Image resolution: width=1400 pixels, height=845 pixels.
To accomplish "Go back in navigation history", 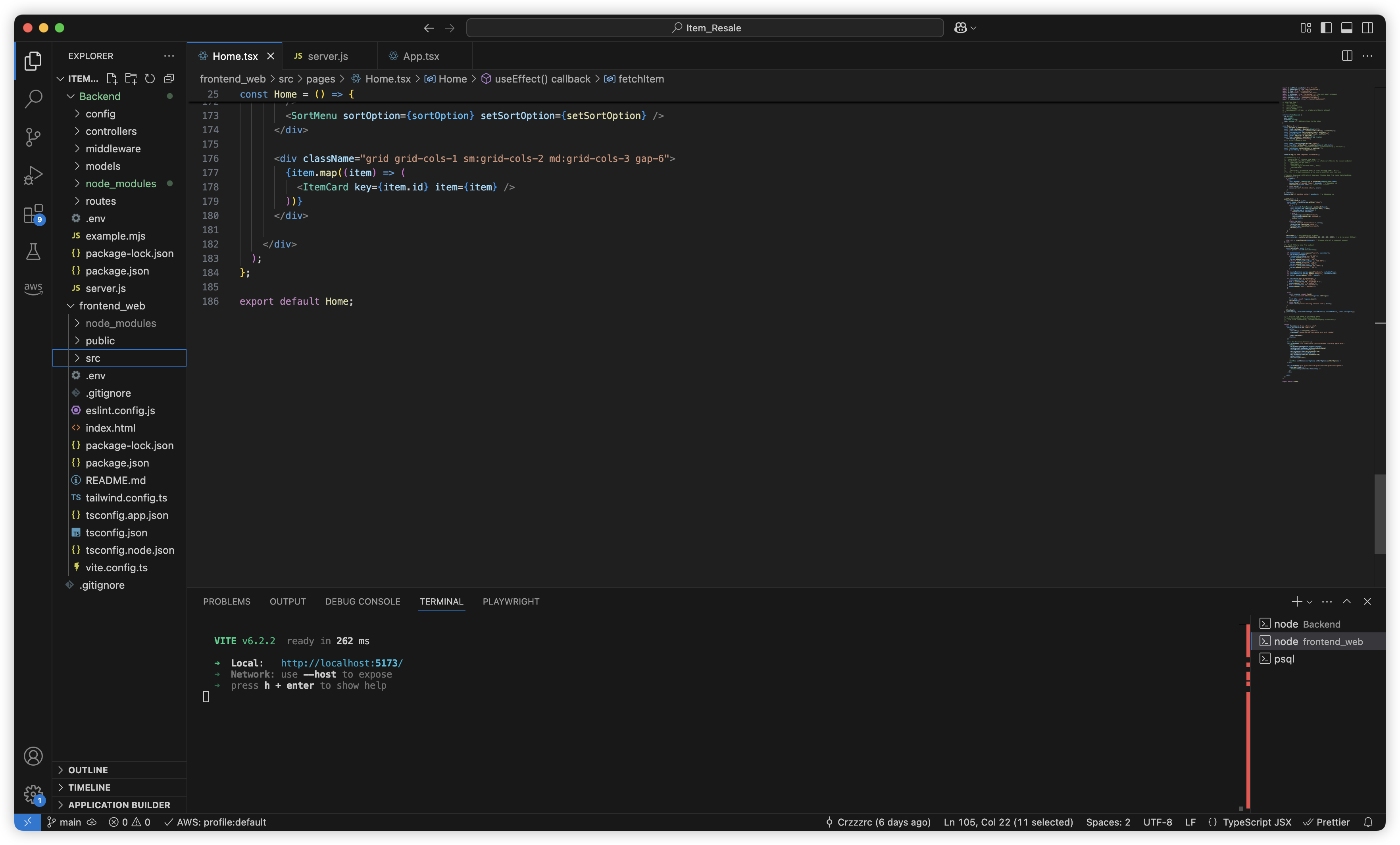I will coord(429,28).
